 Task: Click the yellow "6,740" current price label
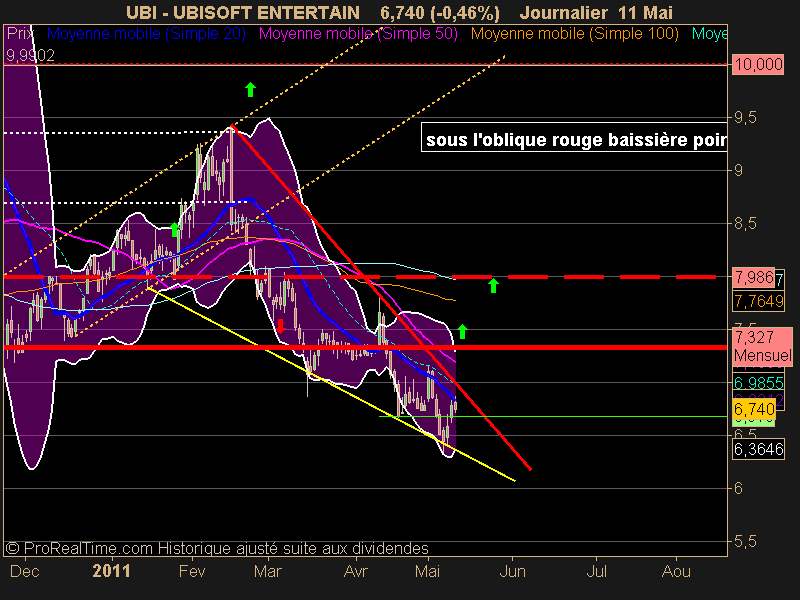coord(754,409)
